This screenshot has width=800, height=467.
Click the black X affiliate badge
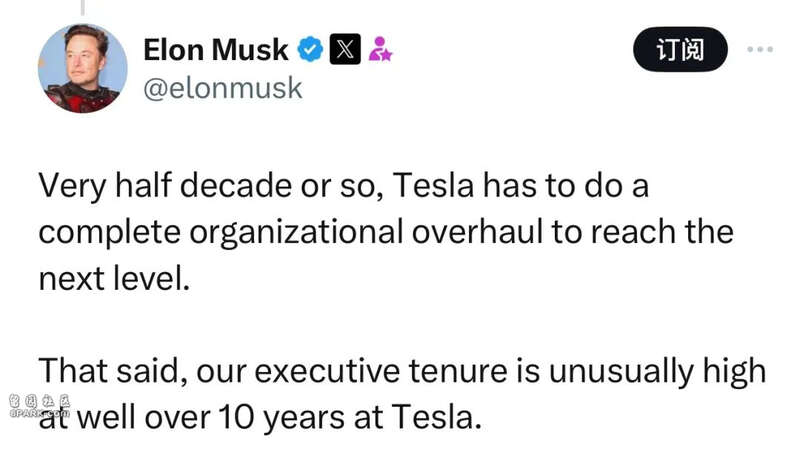pyautogui.click(x=345, y=50)
